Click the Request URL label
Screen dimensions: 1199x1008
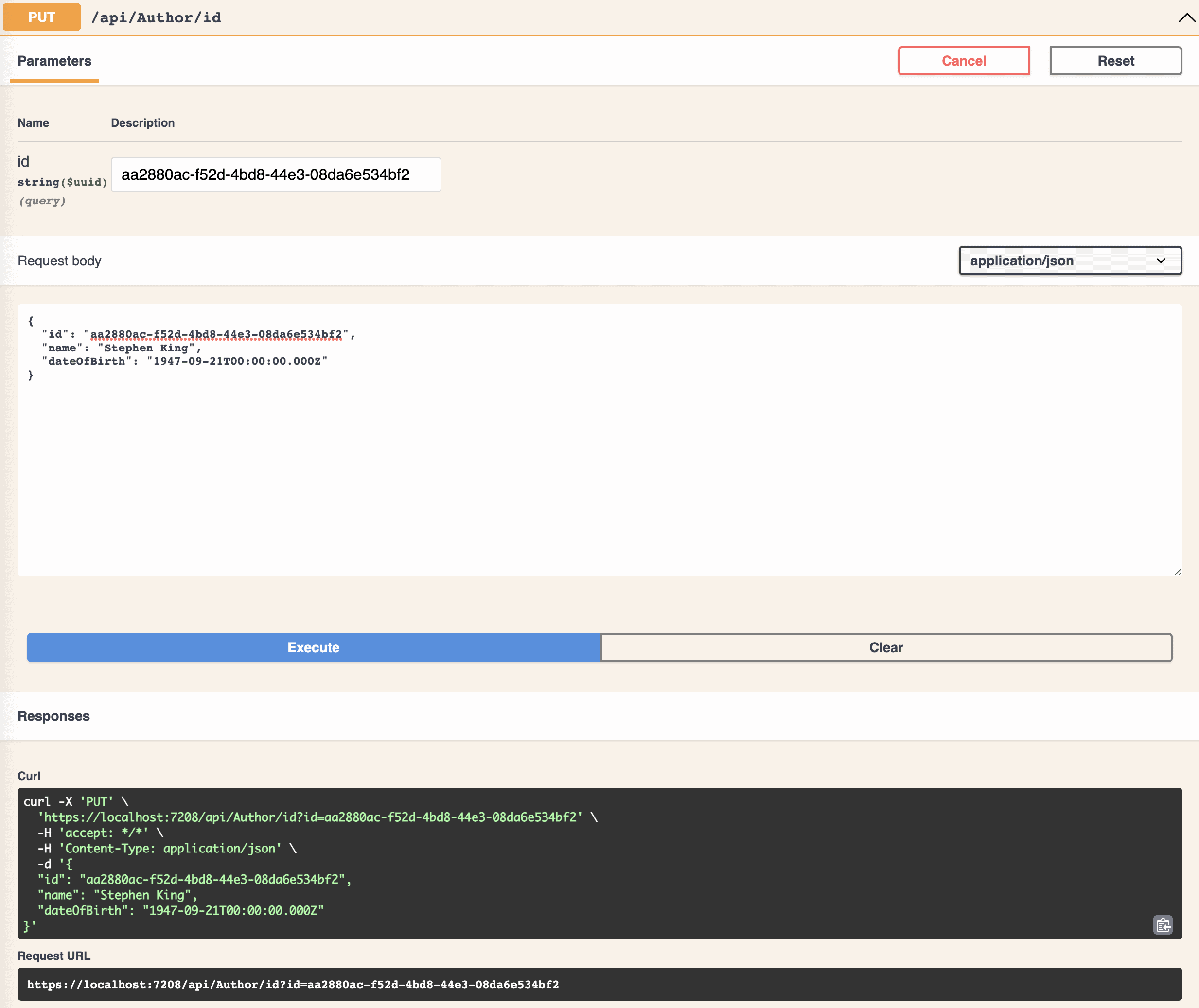pyautogui.click(x=53, y=956)
